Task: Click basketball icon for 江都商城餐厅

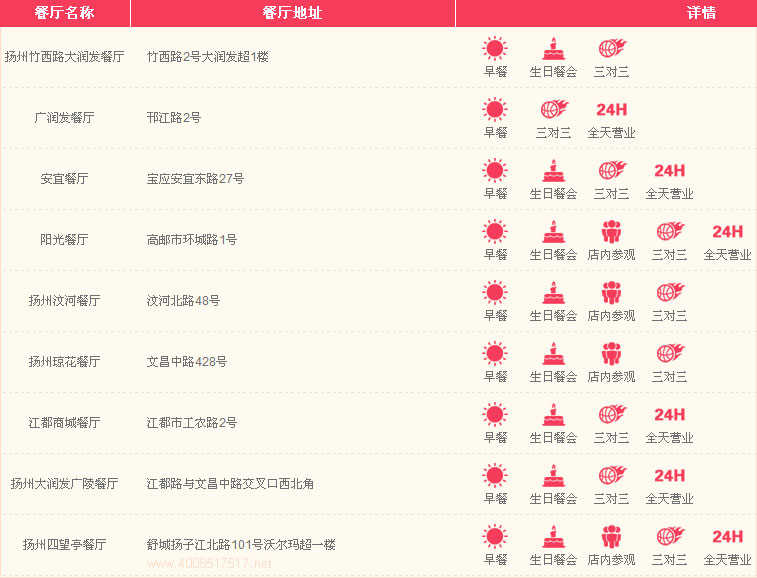Action: coord(612,414)
